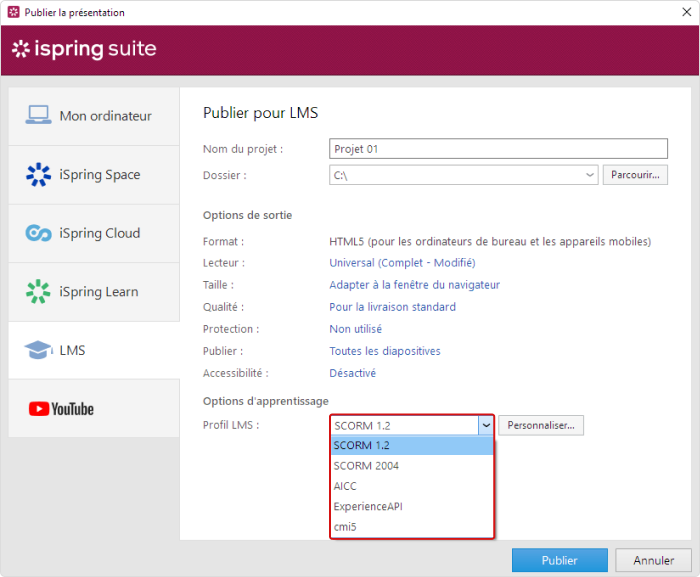Viewport: 700px width, 577px height.
Task: Choose the iSpring Space icon
Action: [x=38, y=174]
